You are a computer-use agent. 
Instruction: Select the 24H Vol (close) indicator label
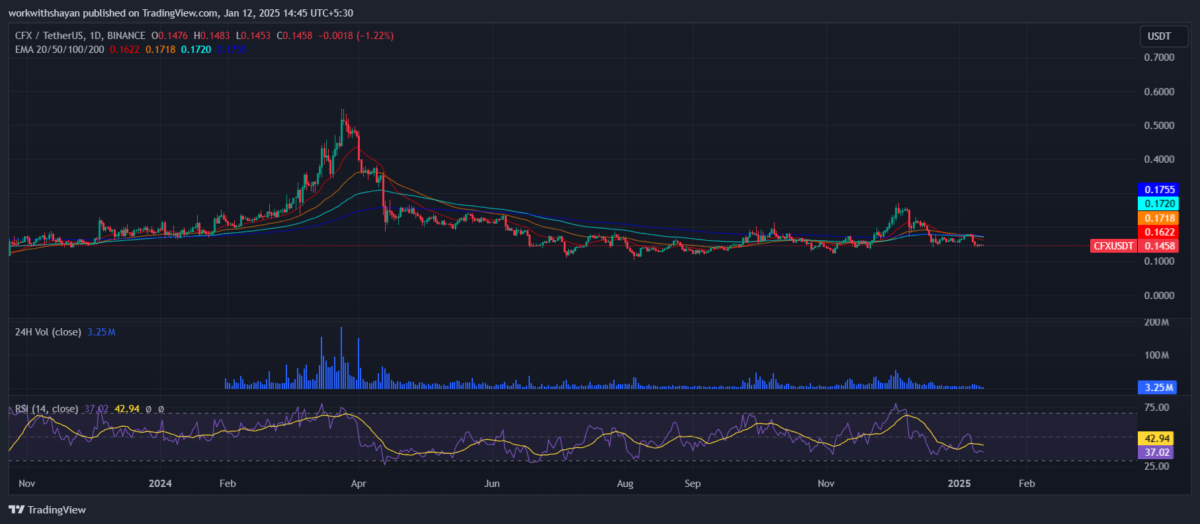pos(47,329)
